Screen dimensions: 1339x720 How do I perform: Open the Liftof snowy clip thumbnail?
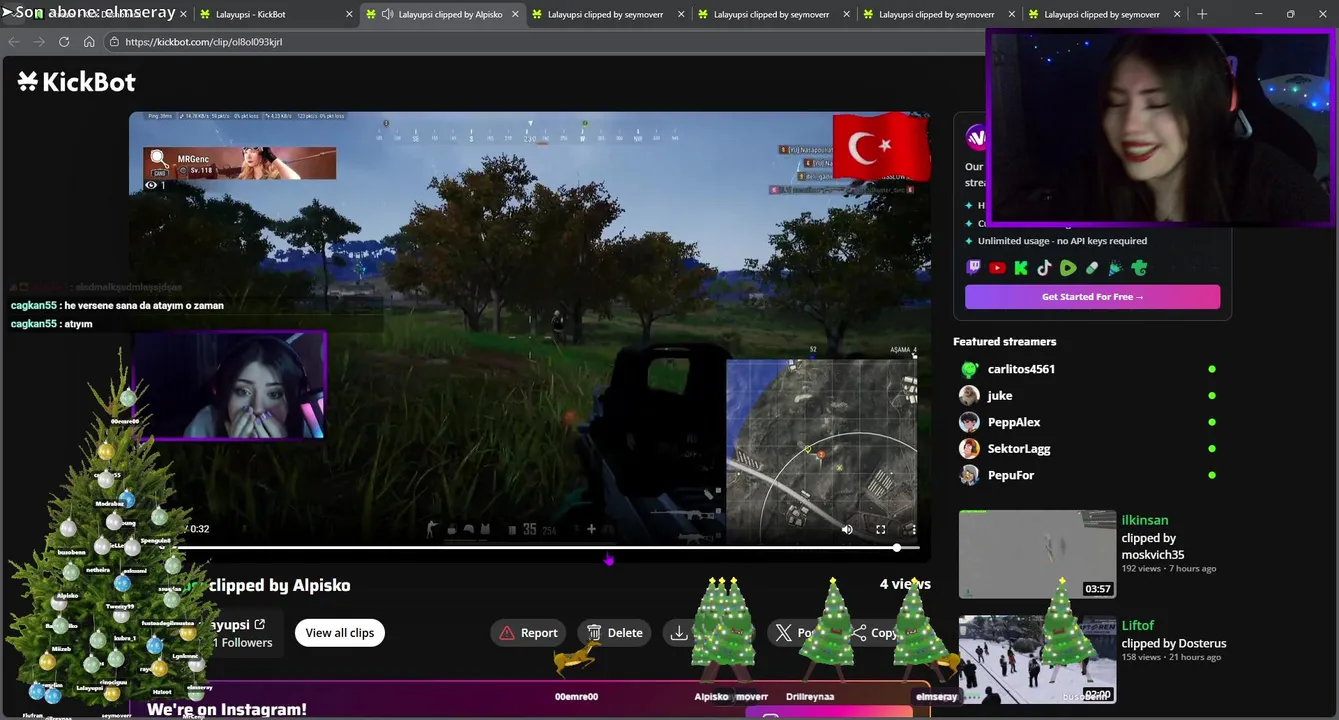point(1037,659)
